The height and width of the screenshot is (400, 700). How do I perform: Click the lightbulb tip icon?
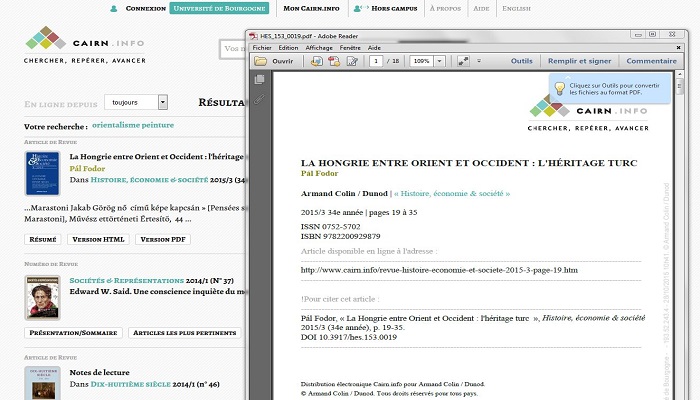[x=560, y=87]
